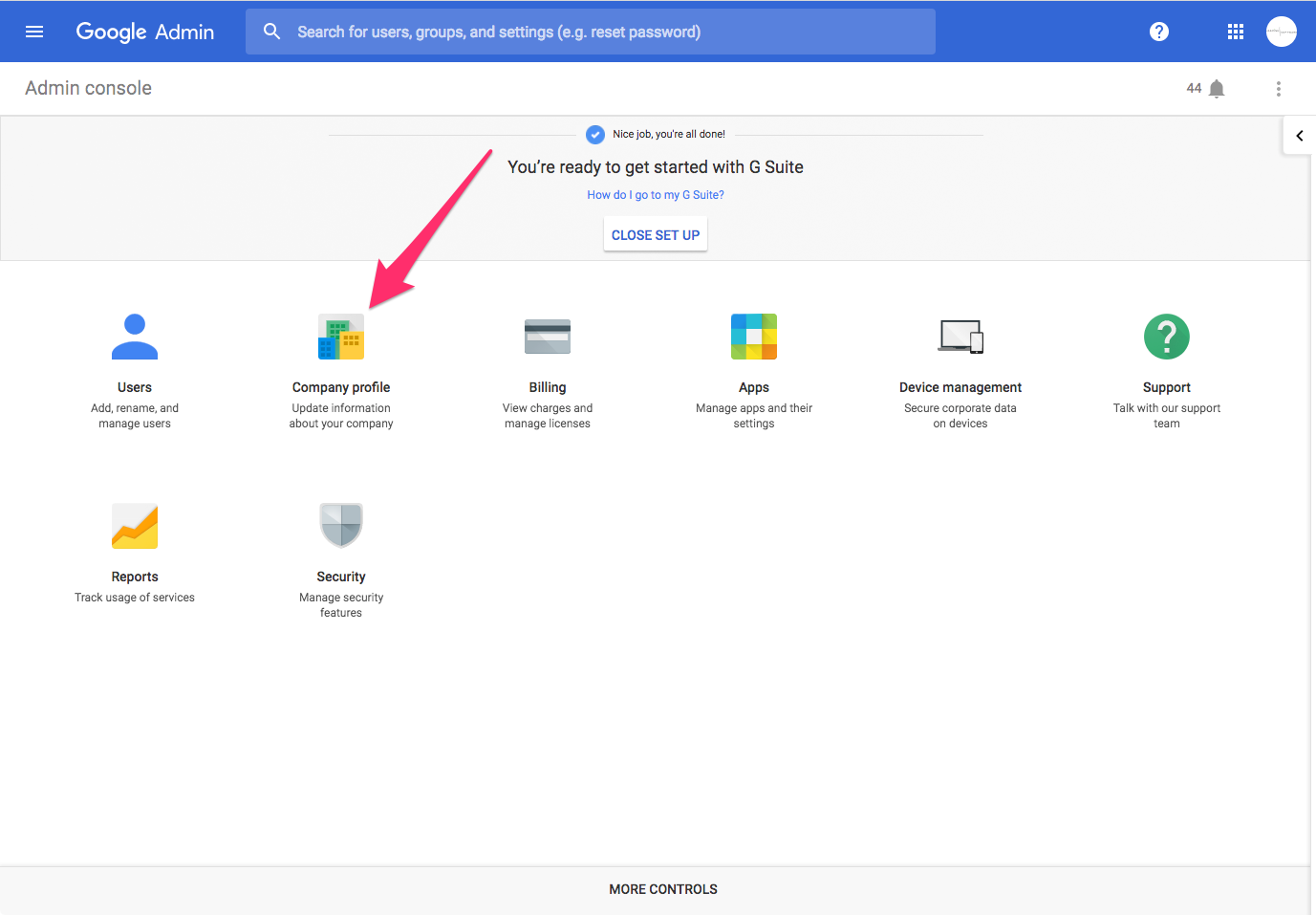Click the Security label text
This screenshot has height=915, width=1316.
tap(341, 577)
